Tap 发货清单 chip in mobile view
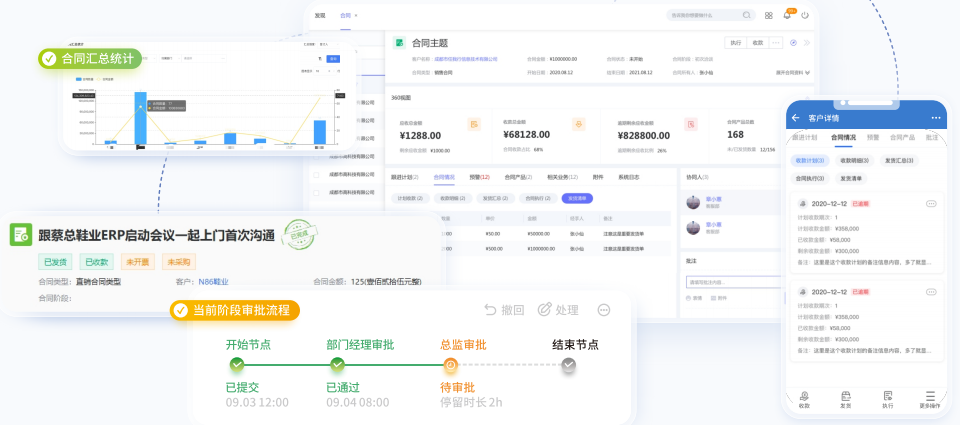Image resolution: width=960 pixels, height=425 pixels. 852,179
